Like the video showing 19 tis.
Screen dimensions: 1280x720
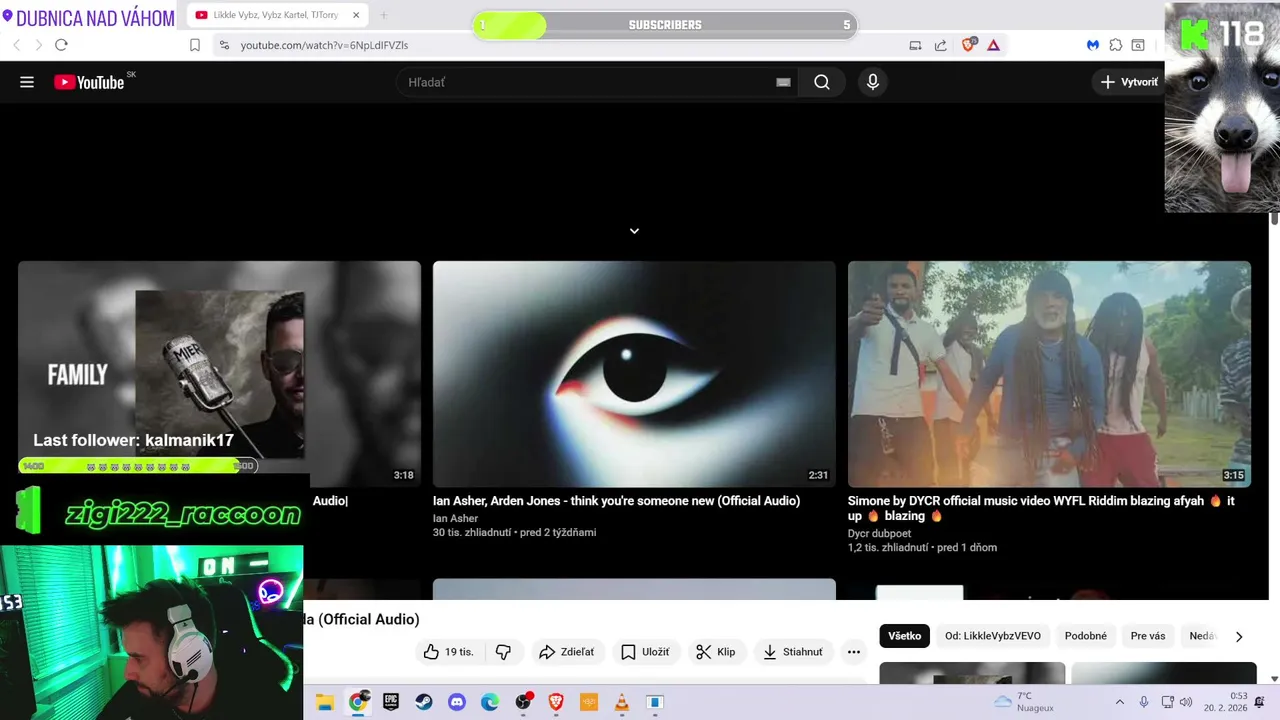[x=449, y=652]
